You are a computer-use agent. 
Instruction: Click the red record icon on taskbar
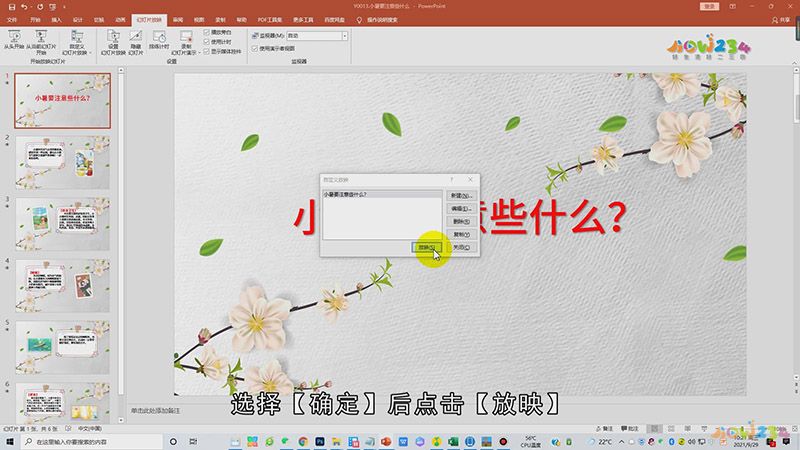tap(503, 441)
